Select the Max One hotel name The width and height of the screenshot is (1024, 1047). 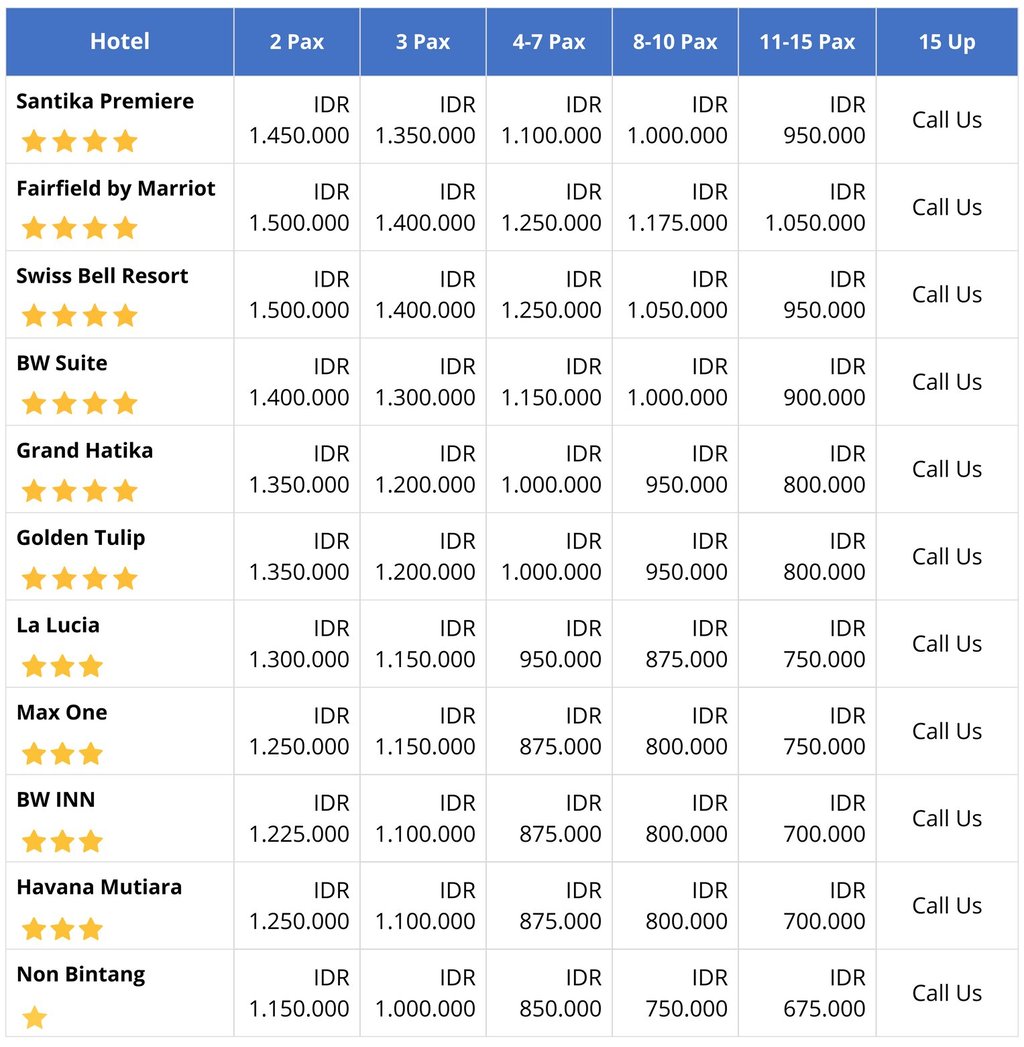[61, 712]
